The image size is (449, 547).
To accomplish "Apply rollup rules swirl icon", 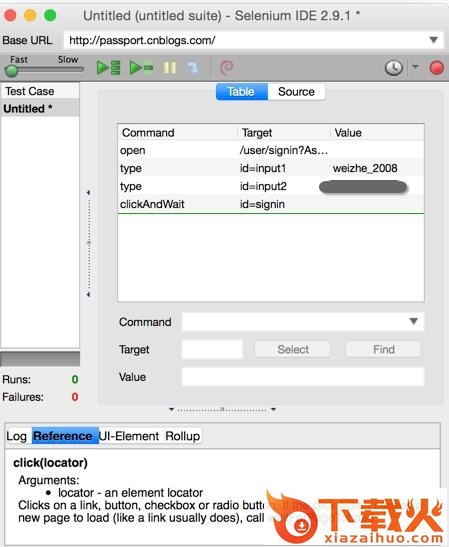I will [x=227, y=67].
